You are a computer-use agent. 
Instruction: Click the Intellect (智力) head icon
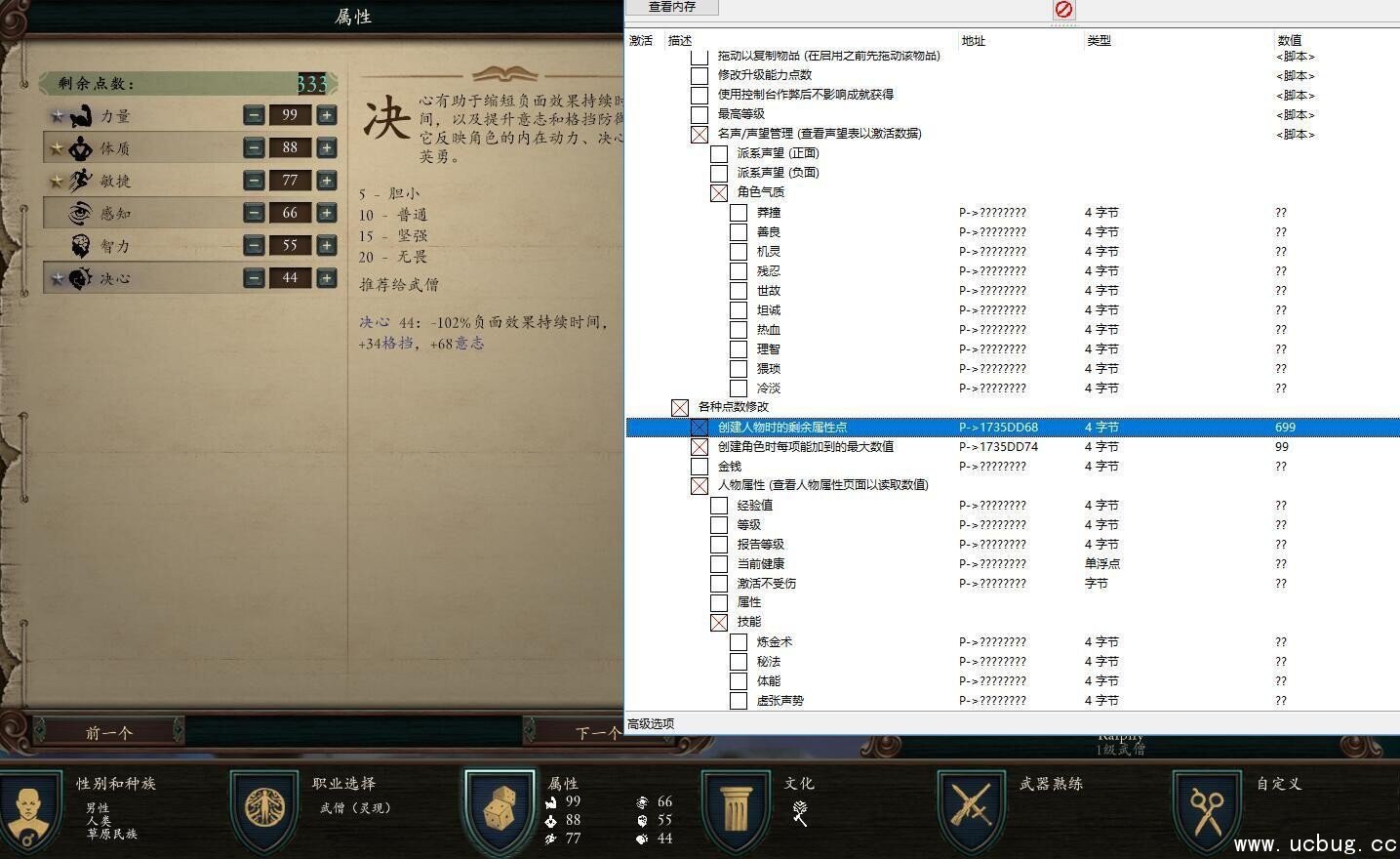click(x=80, y=245)
